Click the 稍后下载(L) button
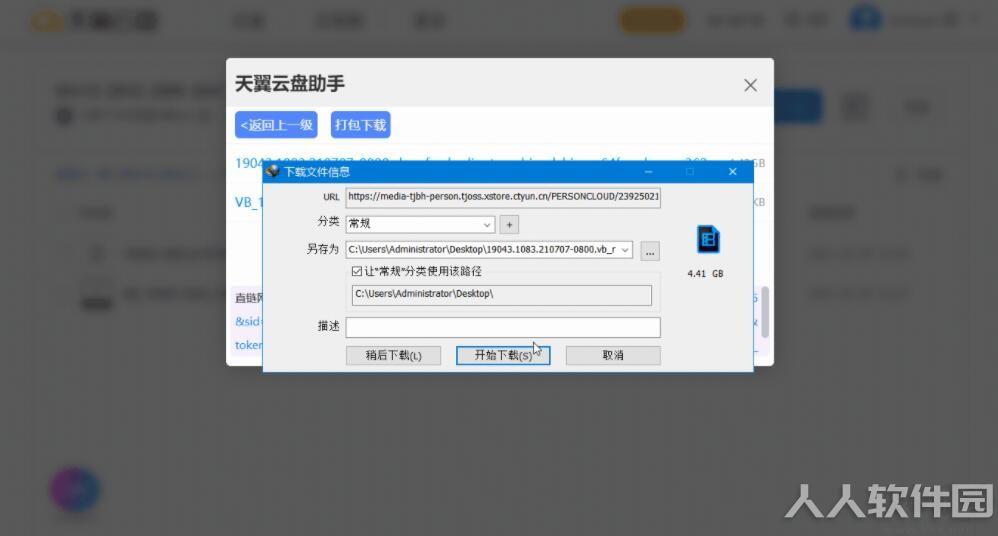The height and width of the screenshot is (536, 998). point(393,355)
